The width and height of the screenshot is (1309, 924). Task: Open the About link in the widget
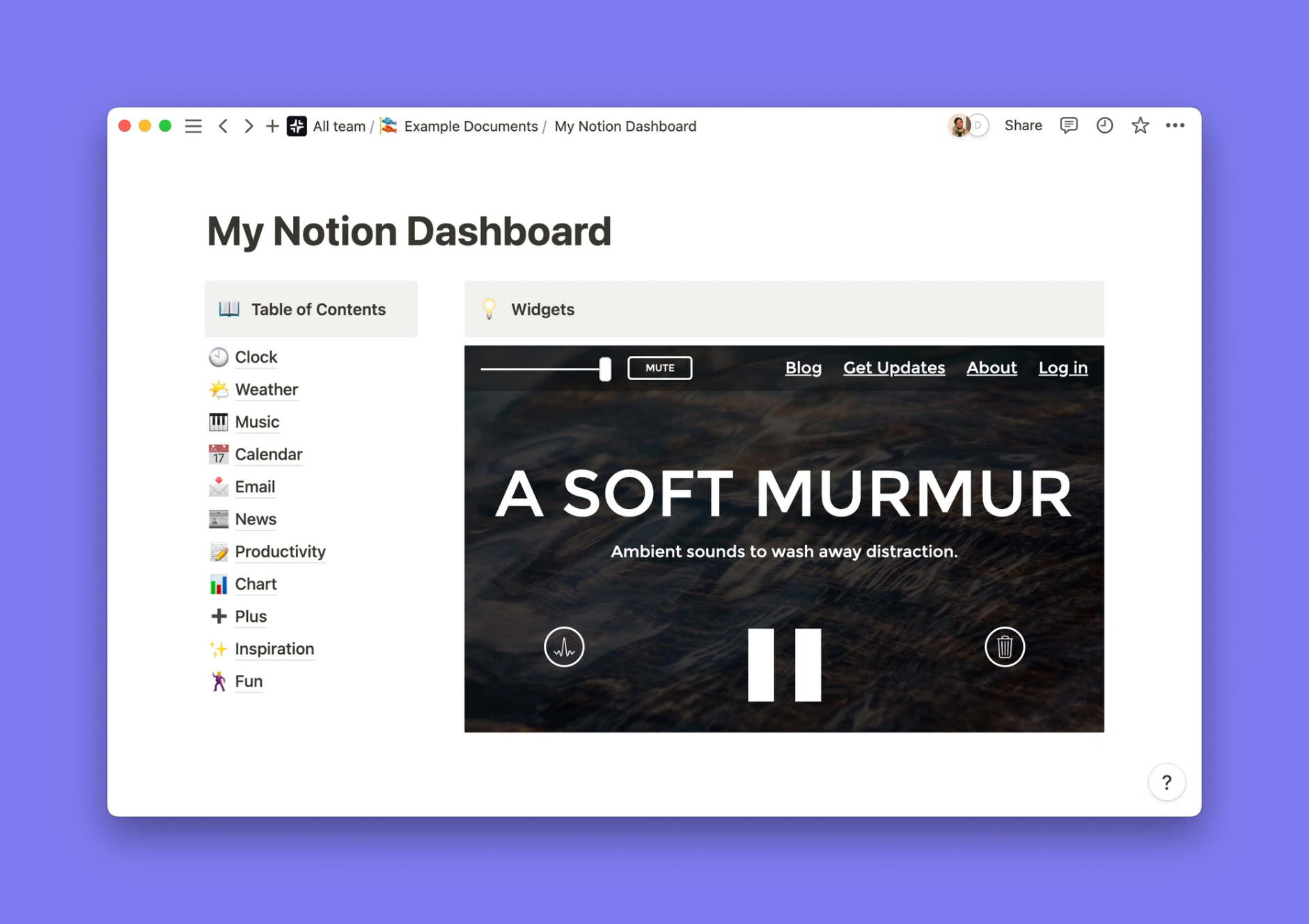[991, 368]
